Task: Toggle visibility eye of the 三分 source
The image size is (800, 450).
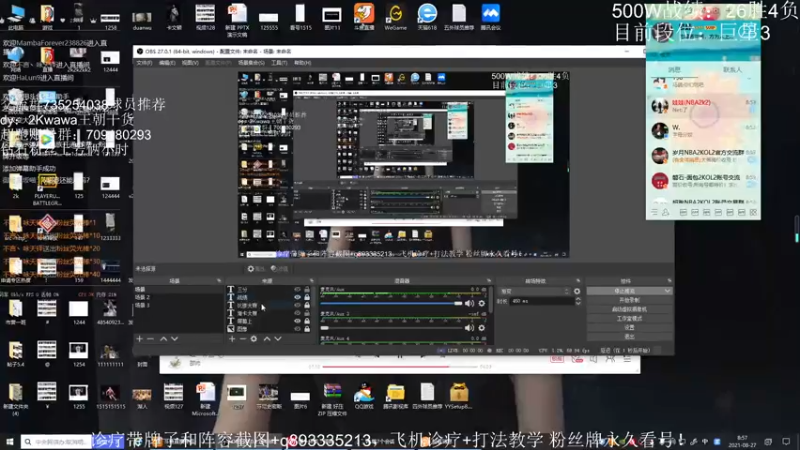Action: click(x=297, y=290)
